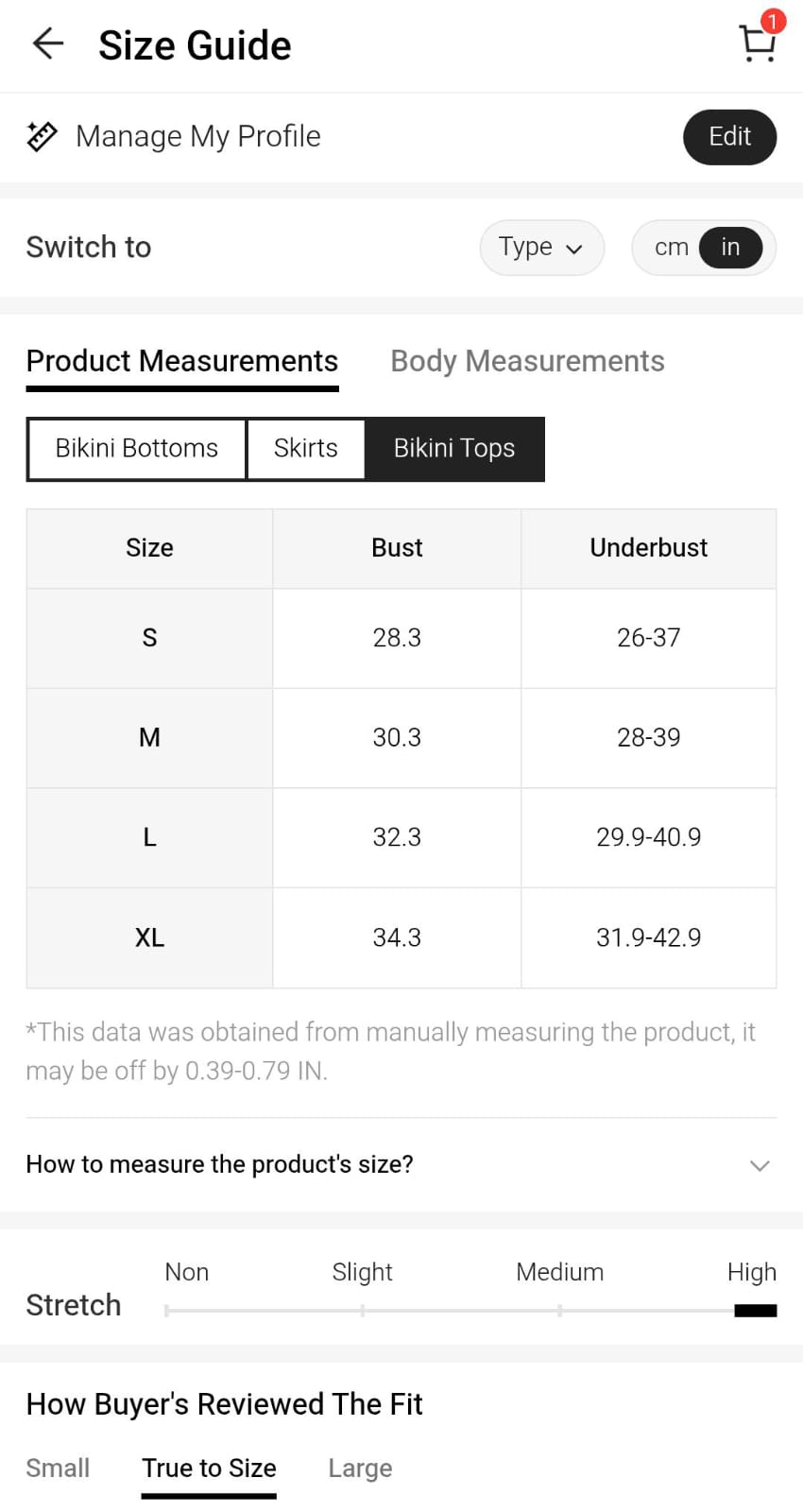Select the Bikini Tops chart
Viewport: 803px width, 1512px height.
pyautogui.click(x=454, y=449)
